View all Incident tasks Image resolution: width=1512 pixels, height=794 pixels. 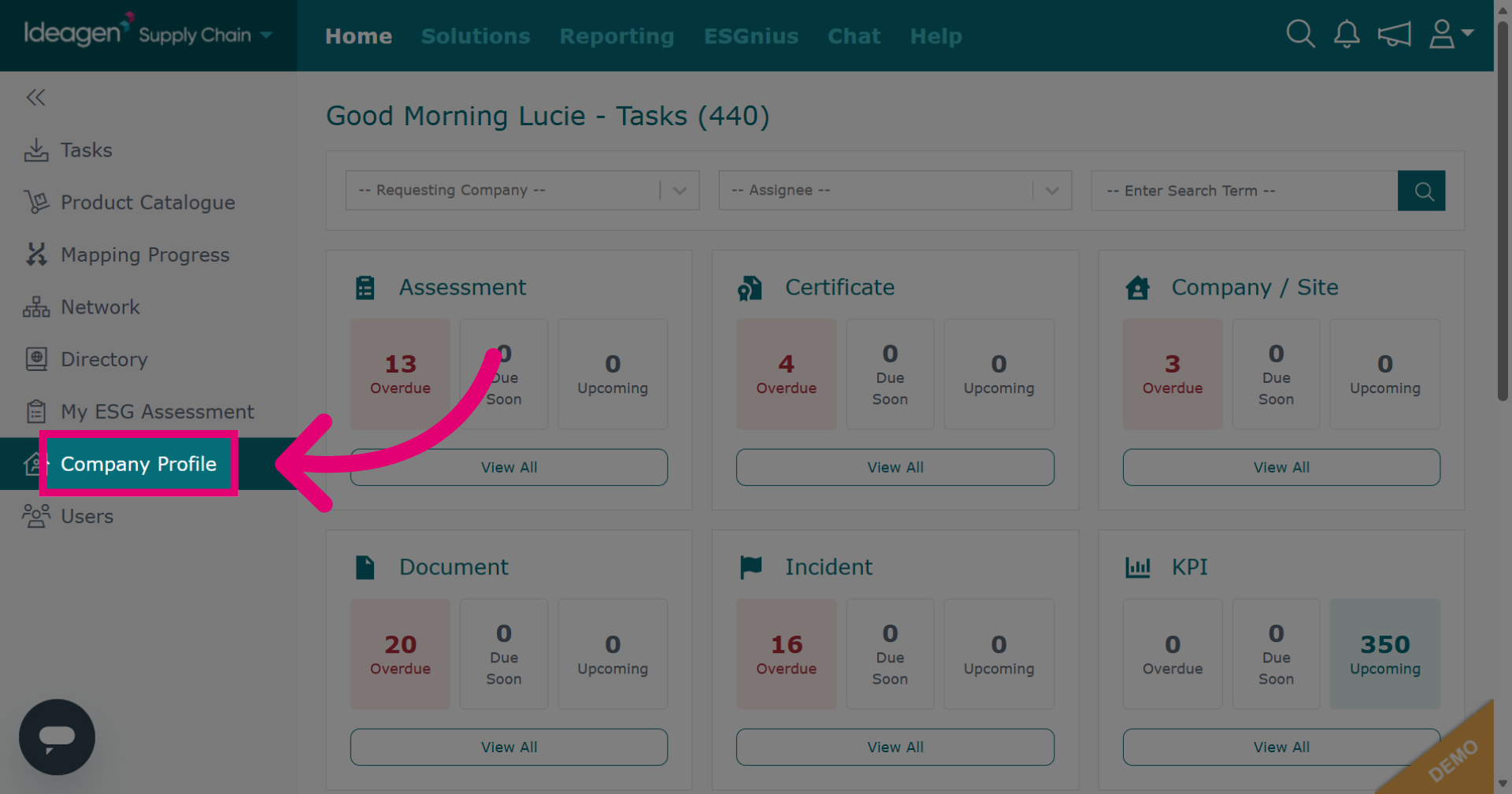click(895, 747)
